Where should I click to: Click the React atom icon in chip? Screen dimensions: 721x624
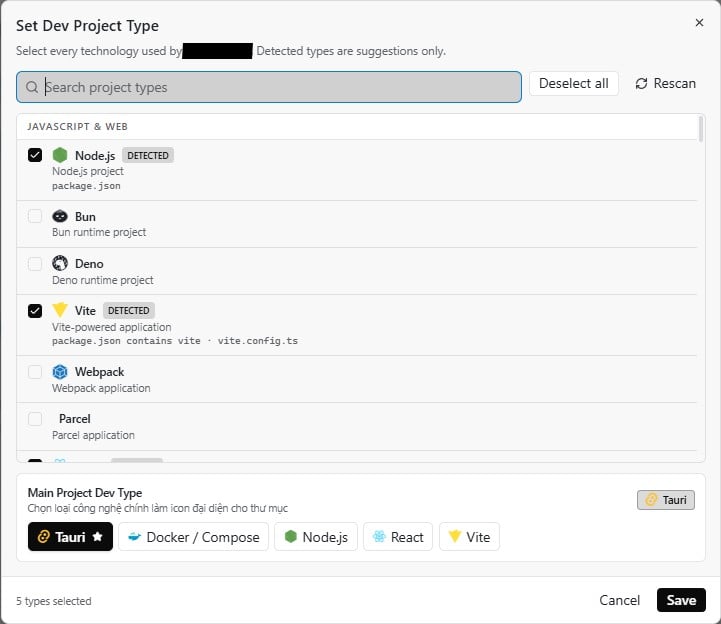[379, 536]
